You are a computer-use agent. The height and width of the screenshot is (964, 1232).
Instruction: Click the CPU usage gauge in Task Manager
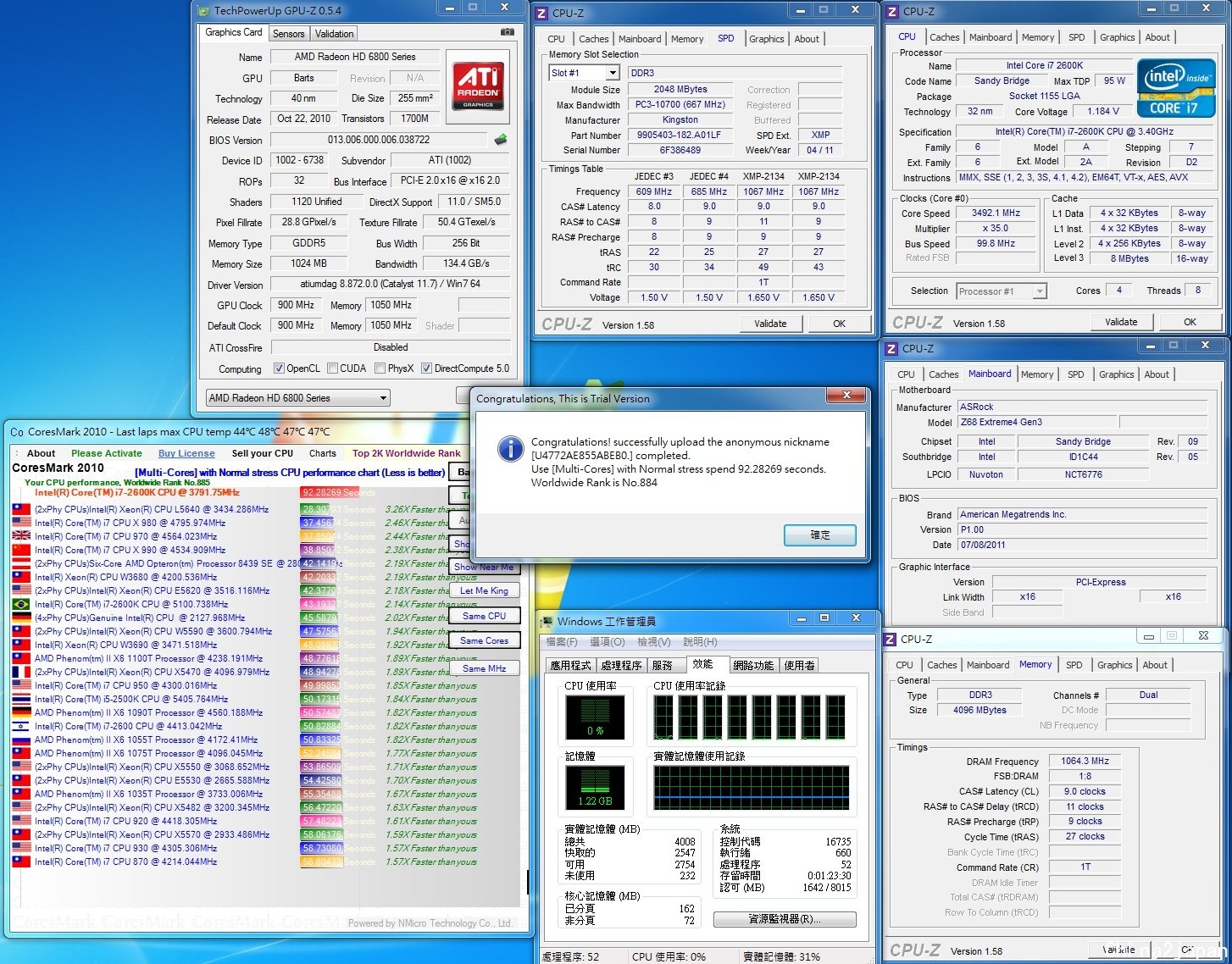coord(595,716)
